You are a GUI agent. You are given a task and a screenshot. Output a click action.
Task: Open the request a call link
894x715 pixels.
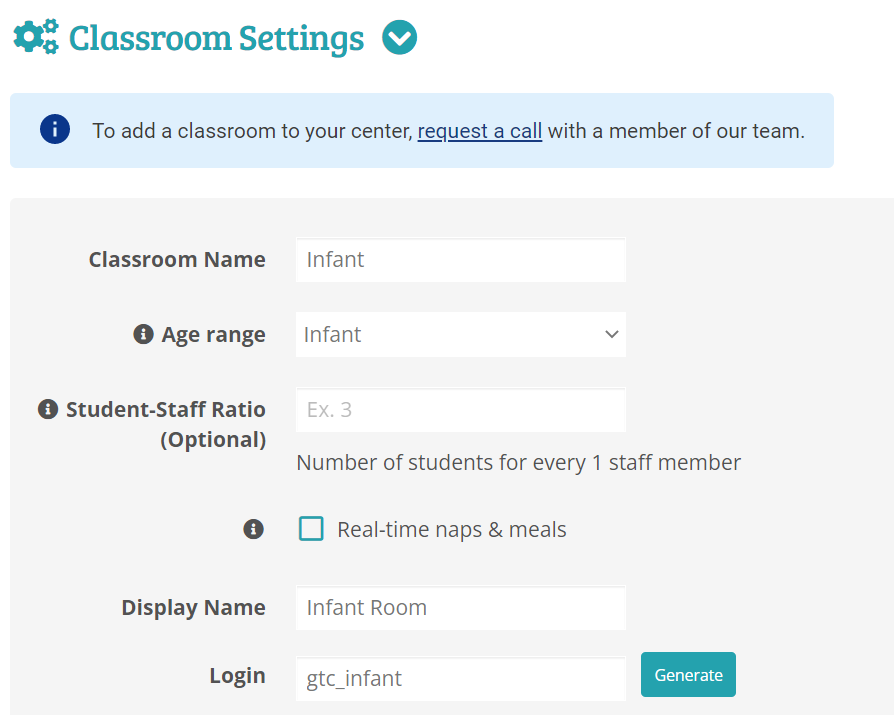click(479, 130)
